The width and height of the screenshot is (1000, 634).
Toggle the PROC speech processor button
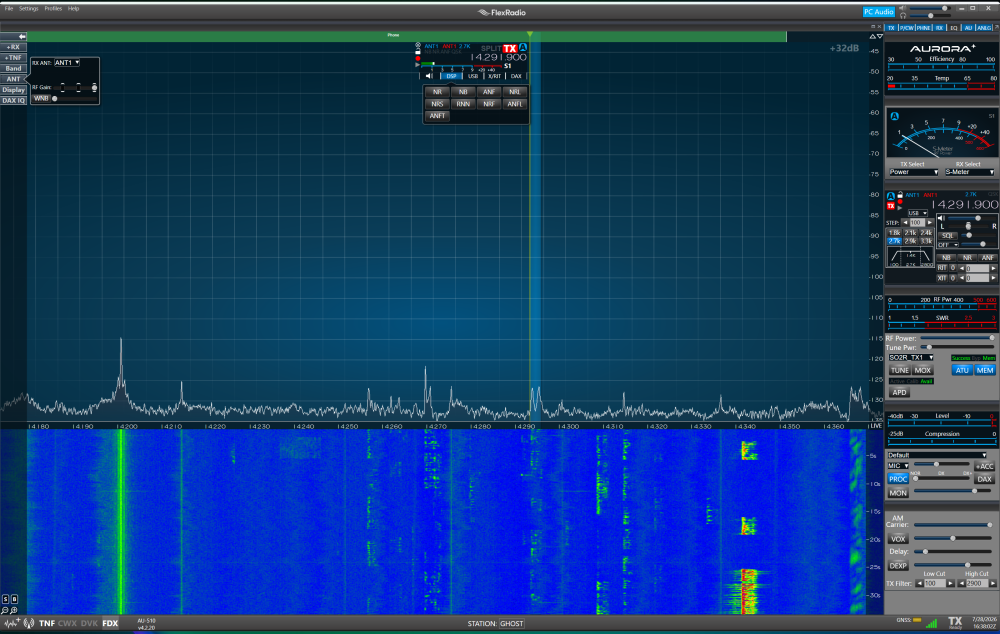898,479
